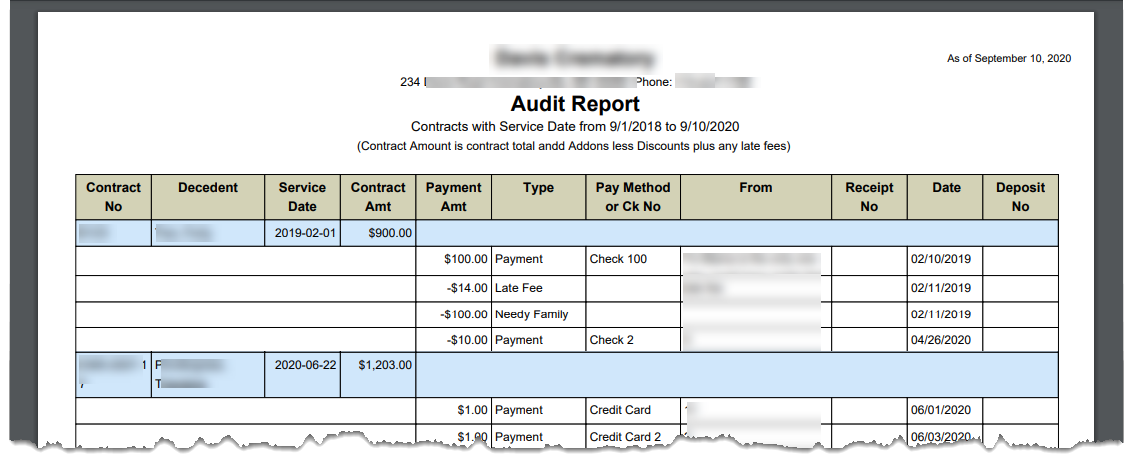Click the Contract Amount explanation note
This screenshot has width=1135, height=473.
point(575,146)
